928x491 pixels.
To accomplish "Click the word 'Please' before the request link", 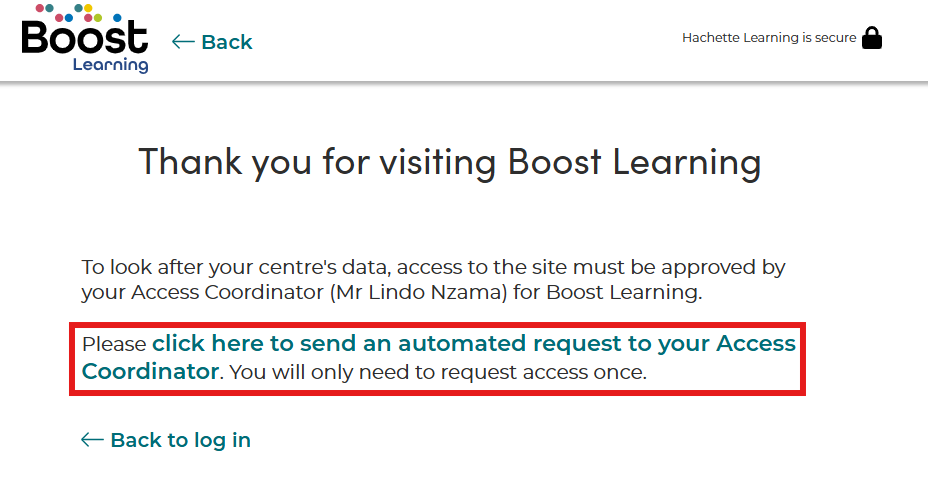I will click(x=114, y=344).
